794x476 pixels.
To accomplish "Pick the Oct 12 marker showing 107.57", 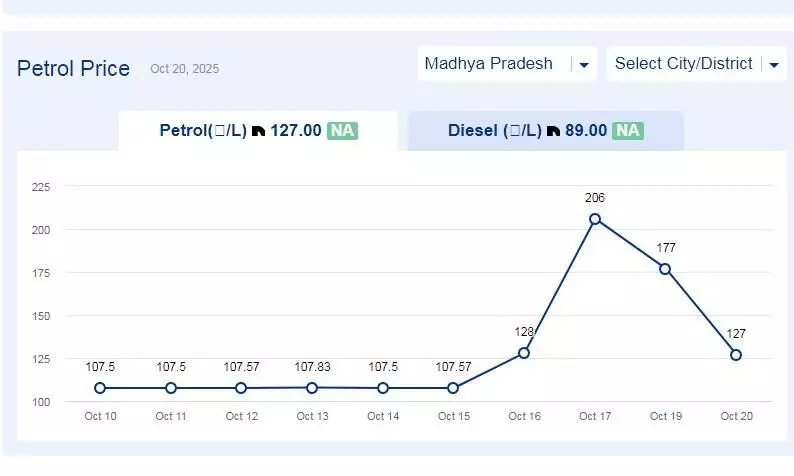I will click(242, 388).
